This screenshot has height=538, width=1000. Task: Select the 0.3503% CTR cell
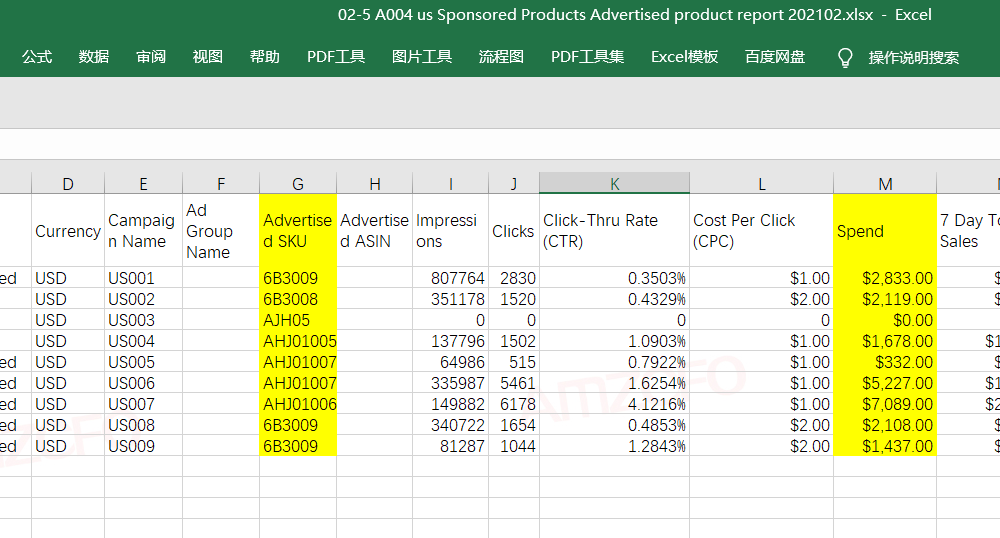pyautogui.click(x=614, y=278)
